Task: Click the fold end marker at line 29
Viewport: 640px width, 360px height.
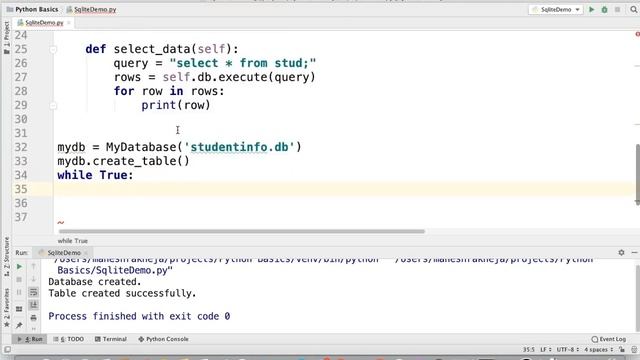Action: [53, 106]
